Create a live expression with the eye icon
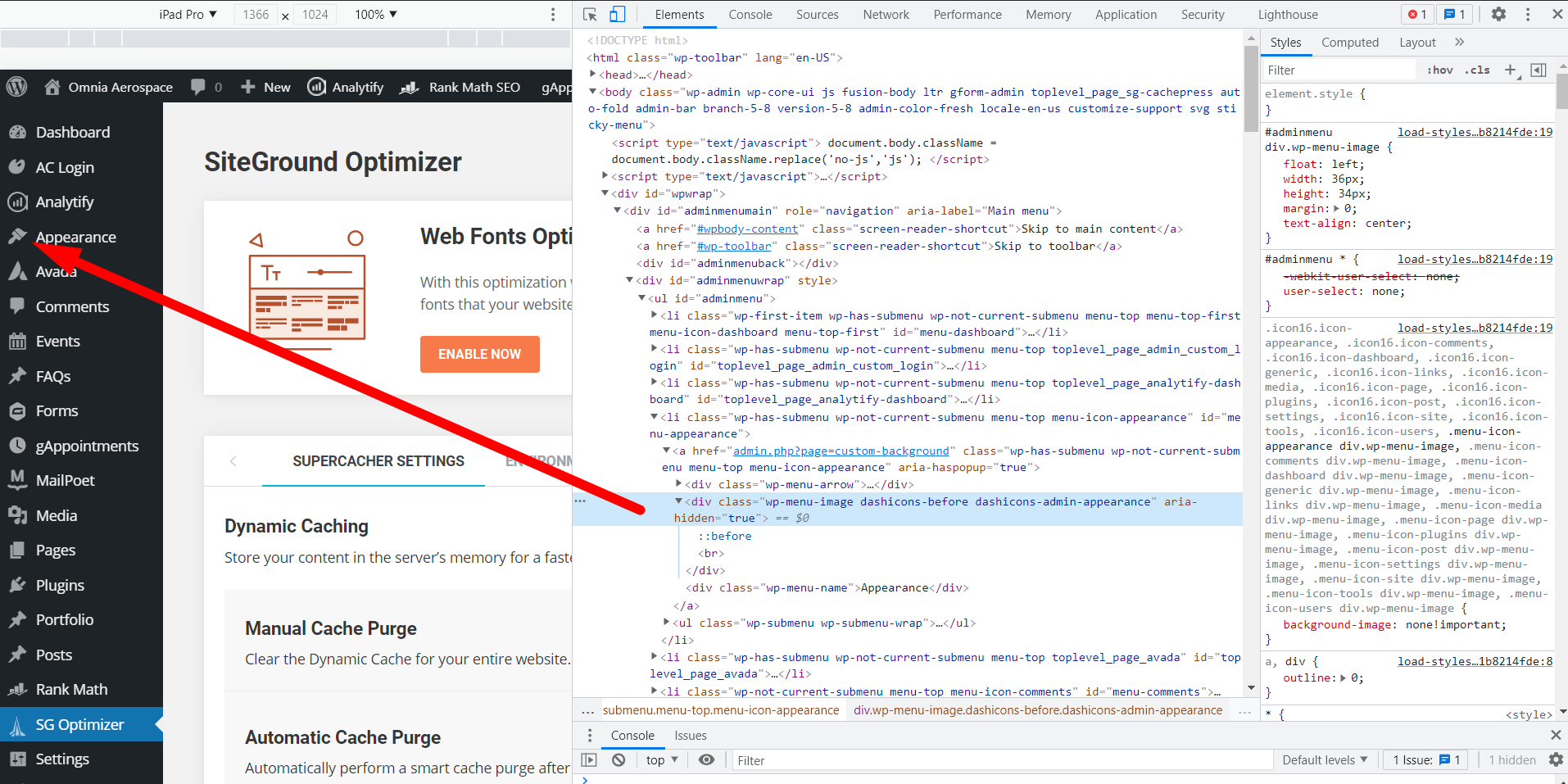Image resolution: width=1568 pixels, height=784 pixels. [706, 760]
